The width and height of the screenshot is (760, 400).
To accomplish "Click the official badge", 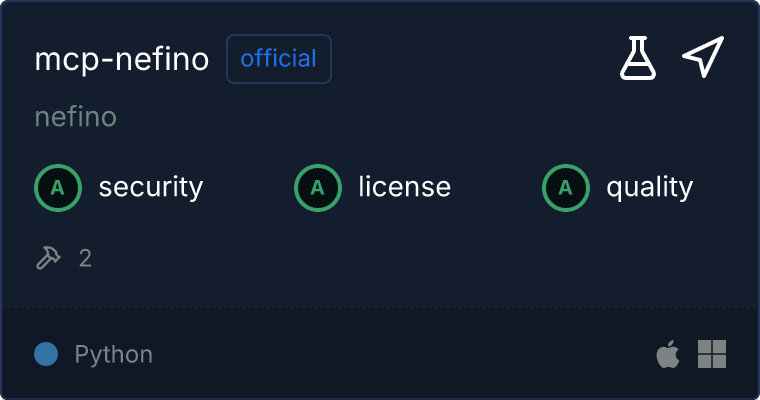I will [x=279, y=59].
